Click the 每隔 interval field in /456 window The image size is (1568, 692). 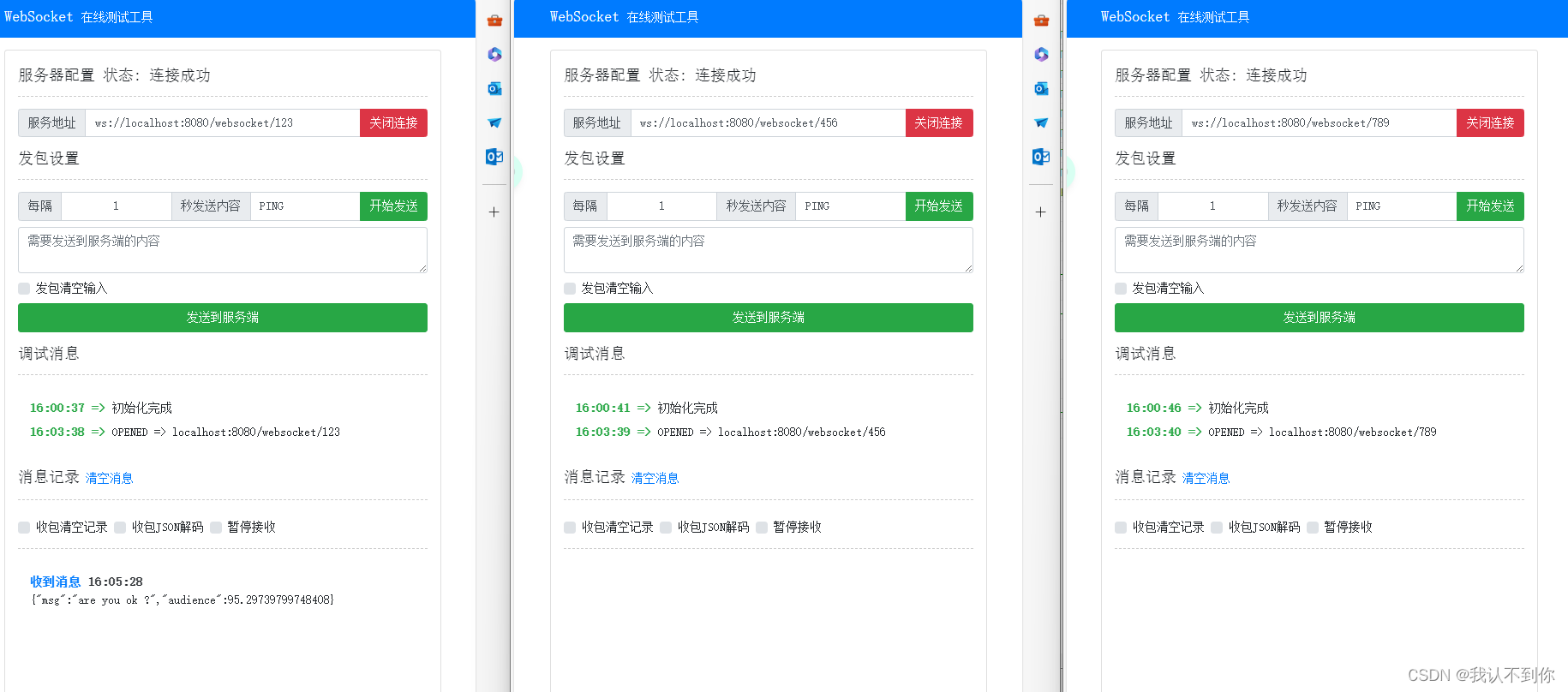pos(662,206)
